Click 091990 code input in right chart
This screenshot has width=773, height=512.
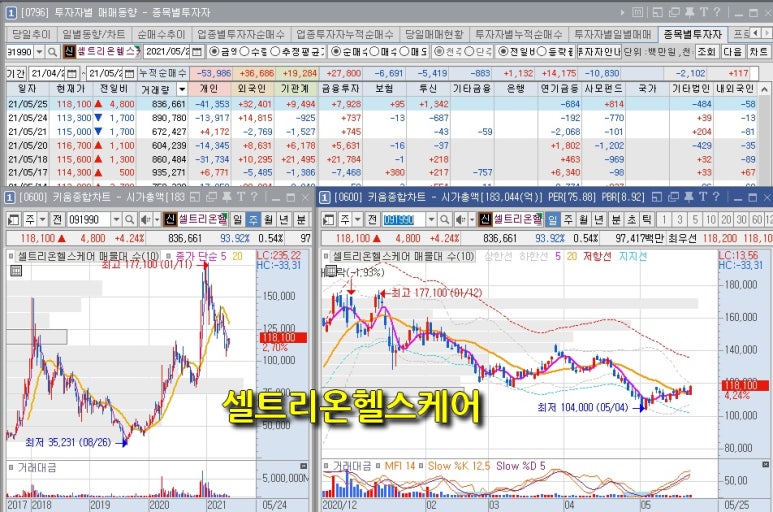click(405, 220)
